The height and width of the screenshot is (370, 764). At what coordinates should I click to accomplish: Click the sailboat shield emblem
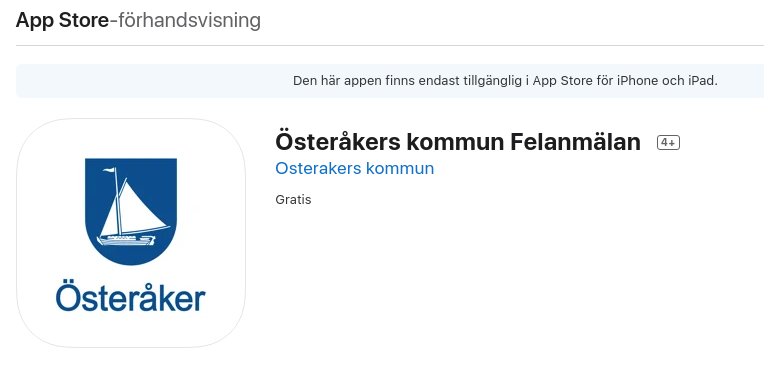point(131,212)
